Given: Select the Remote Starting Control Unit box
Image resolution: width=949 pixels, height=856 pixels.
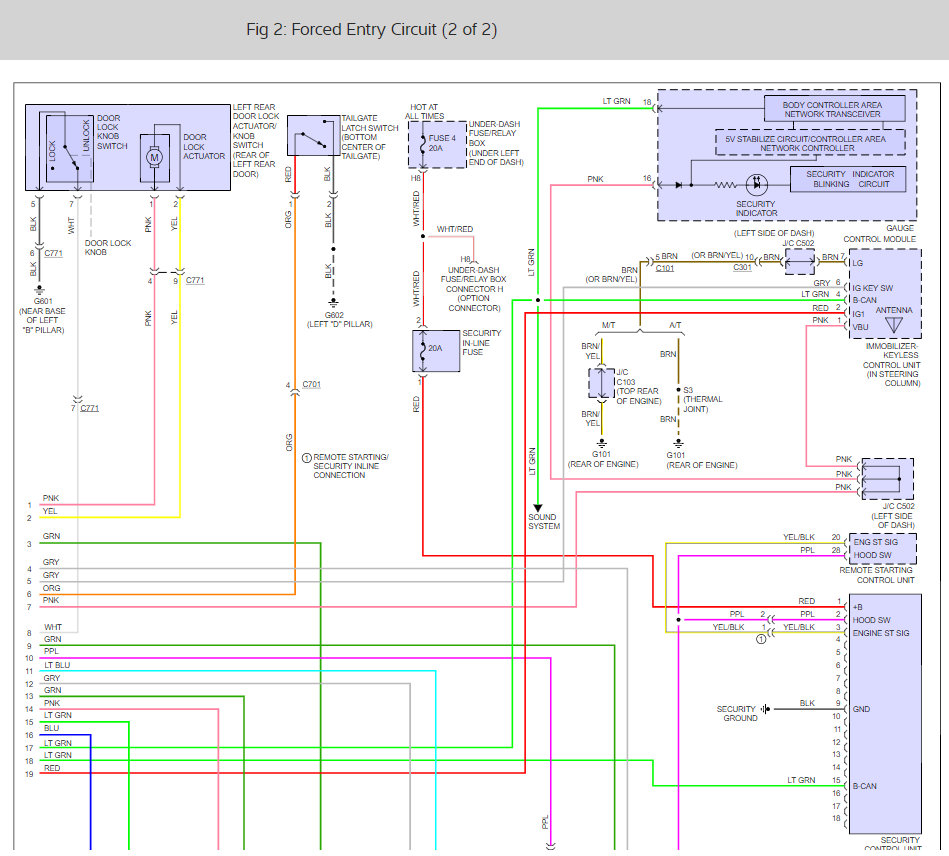Looking at the screenshot, I should (x=882, y=548).
